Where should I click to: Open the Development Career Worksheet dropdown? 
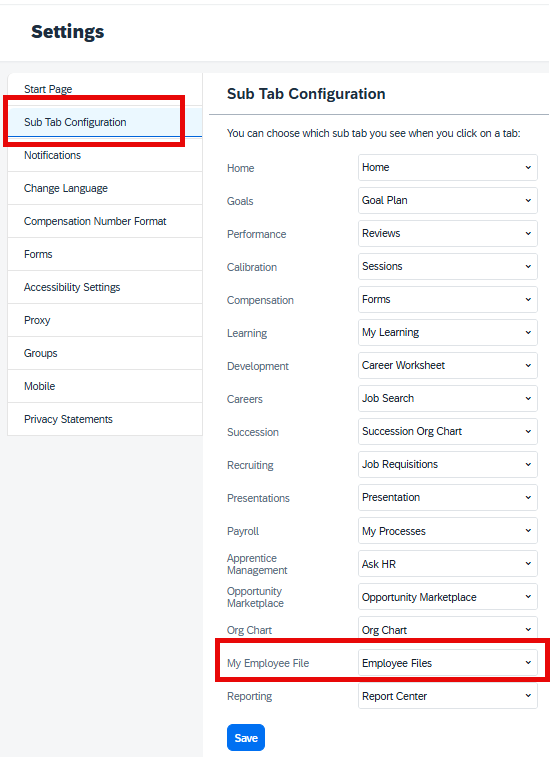(448, 365)
